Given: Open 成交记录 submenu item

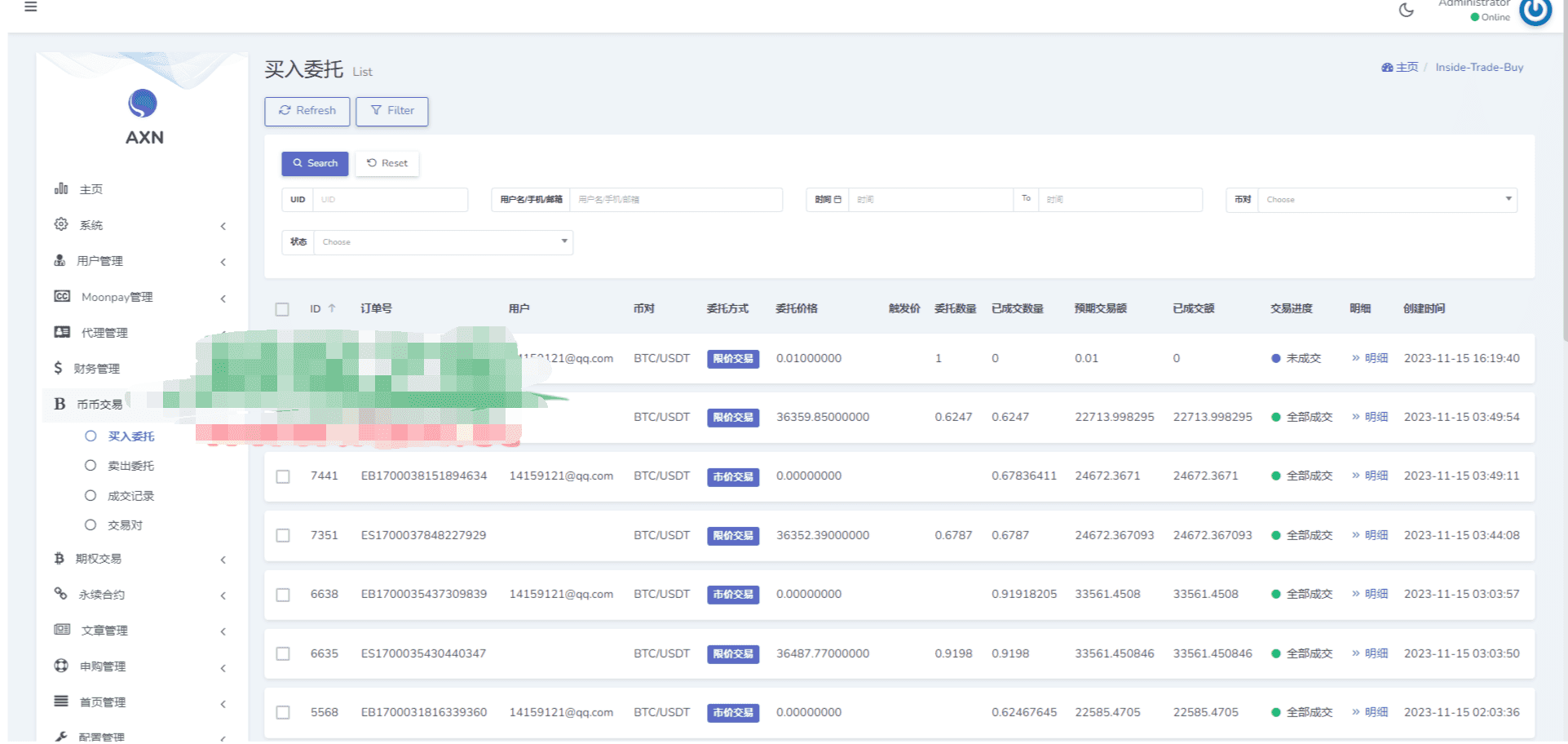Looking at the screenshot, I should click(130, 496).
